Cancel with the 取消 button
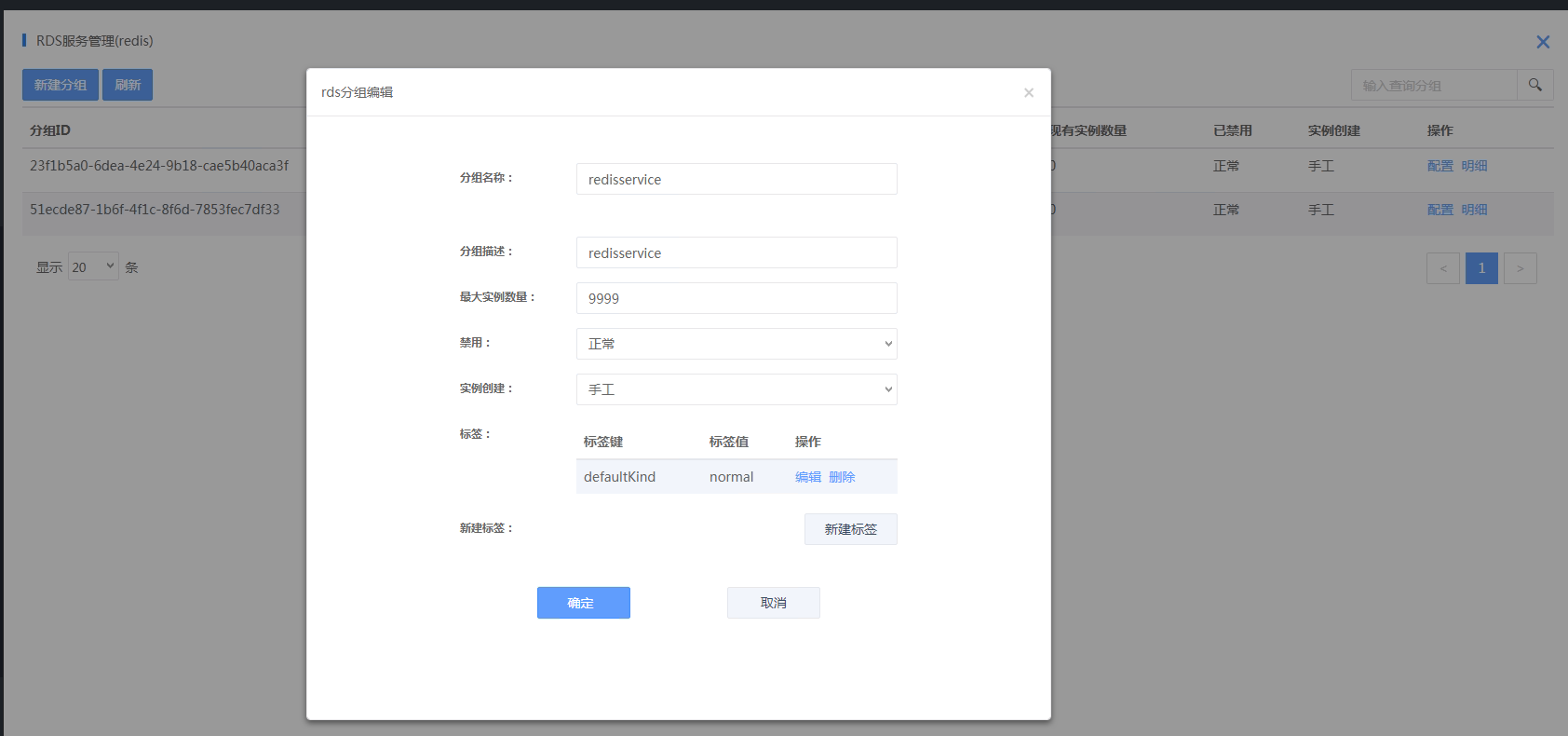 (x=774, y=603)
